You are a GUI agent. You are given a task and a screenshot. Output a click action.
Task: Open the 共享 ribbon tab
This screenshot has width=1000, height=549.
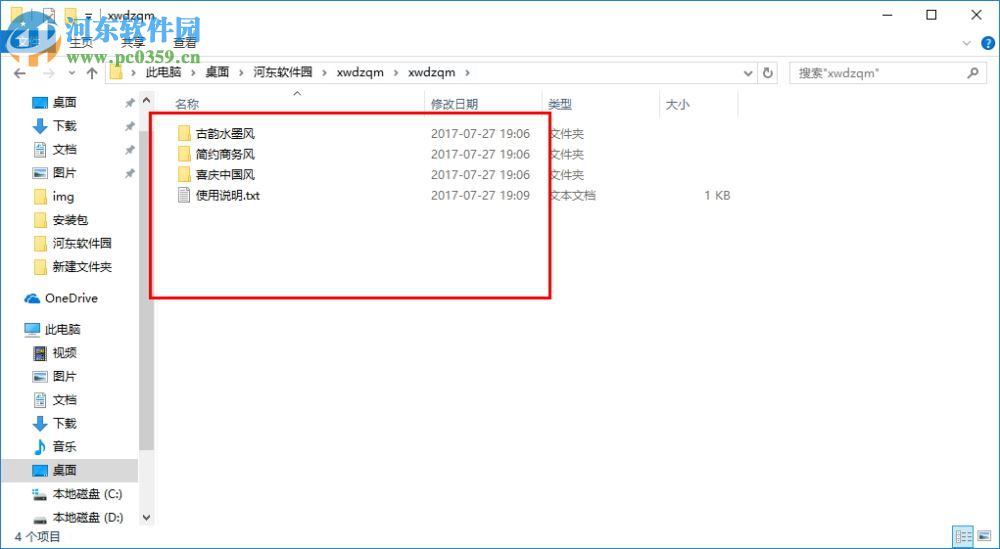133,43
